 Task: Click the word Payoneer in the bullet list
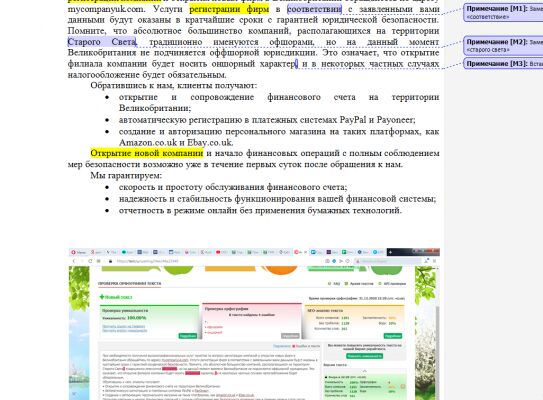396,120
